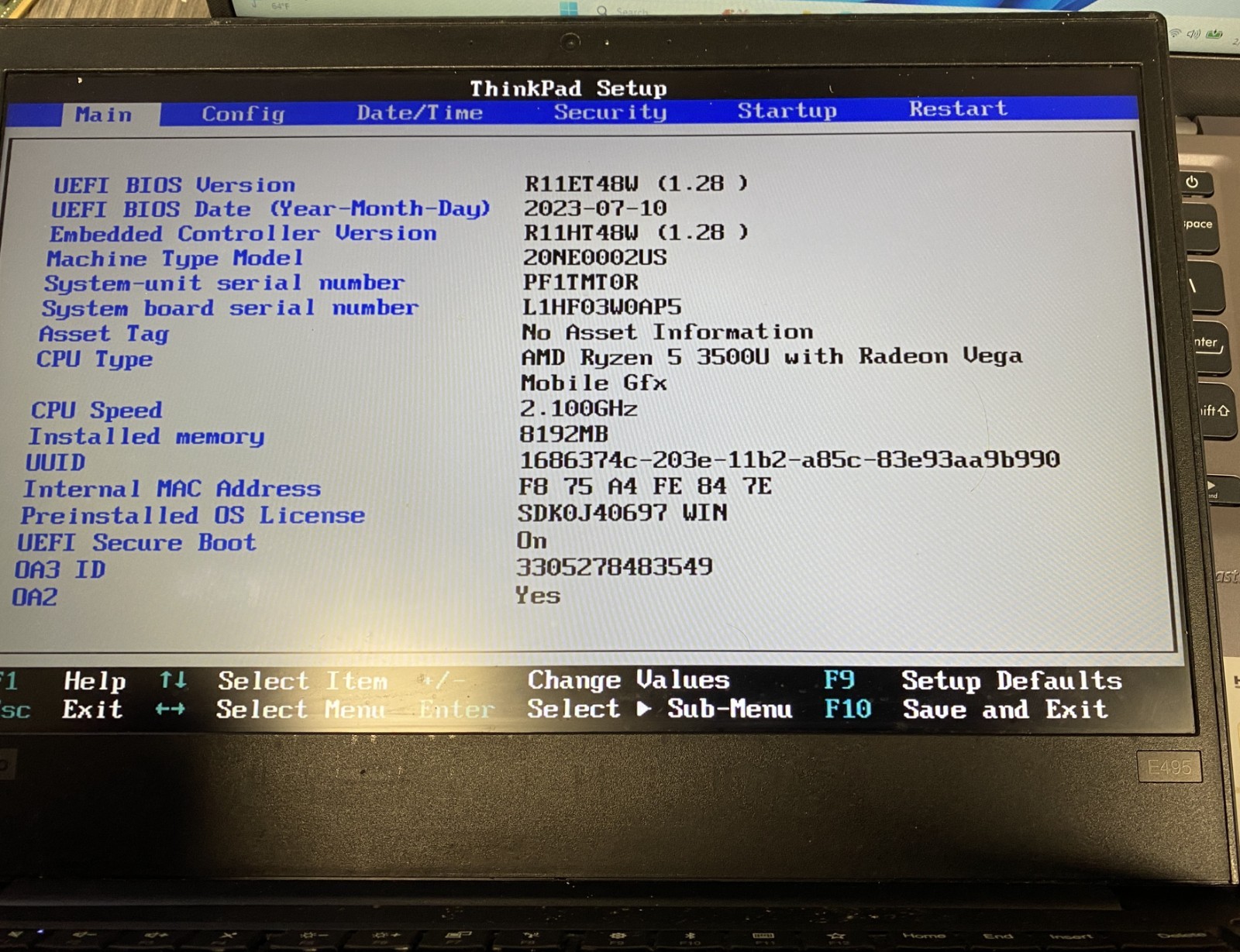1240x952 pixels.
Task: Click the left-right arrows Select Menu icon
Action: (x=170, y=709)
